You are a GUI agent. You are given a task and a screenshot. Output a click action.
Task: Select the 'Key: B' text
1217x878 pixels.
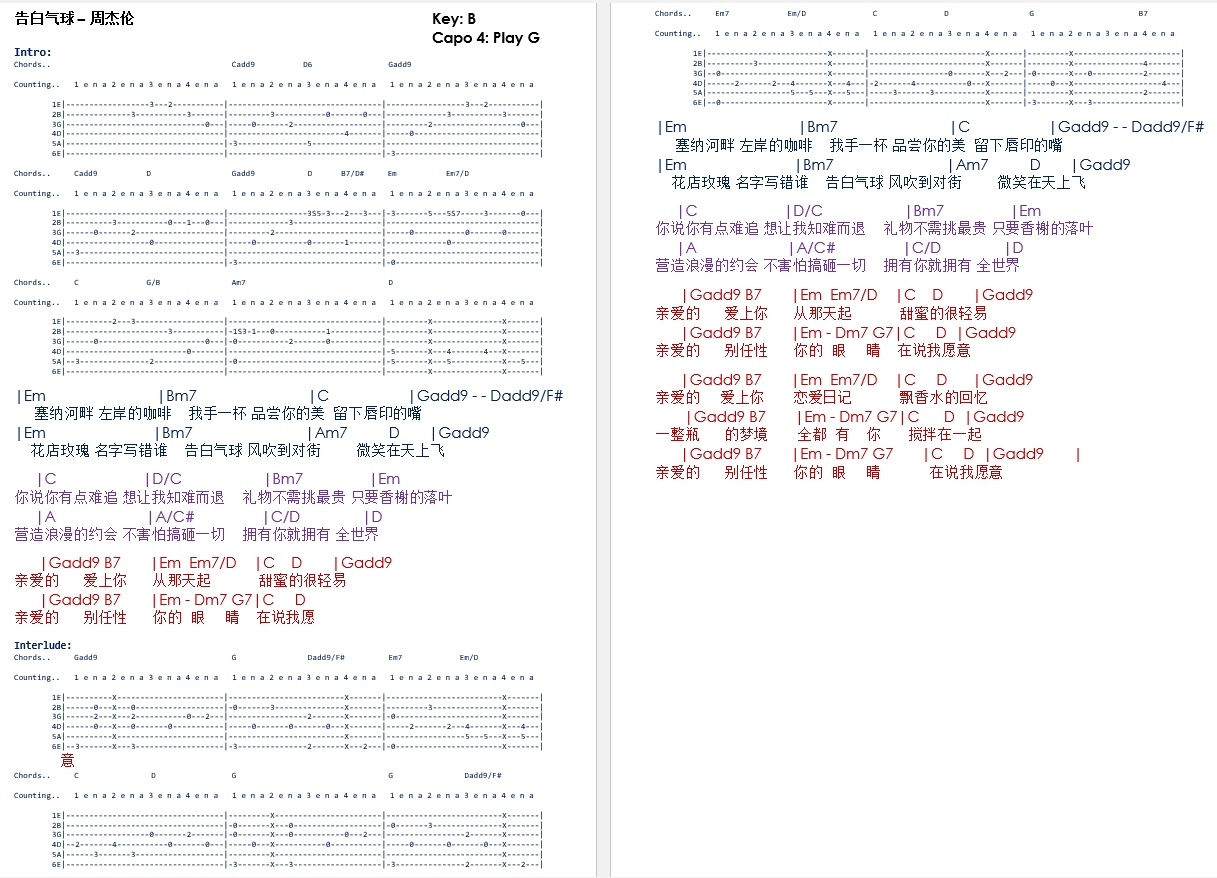[454, 19]
